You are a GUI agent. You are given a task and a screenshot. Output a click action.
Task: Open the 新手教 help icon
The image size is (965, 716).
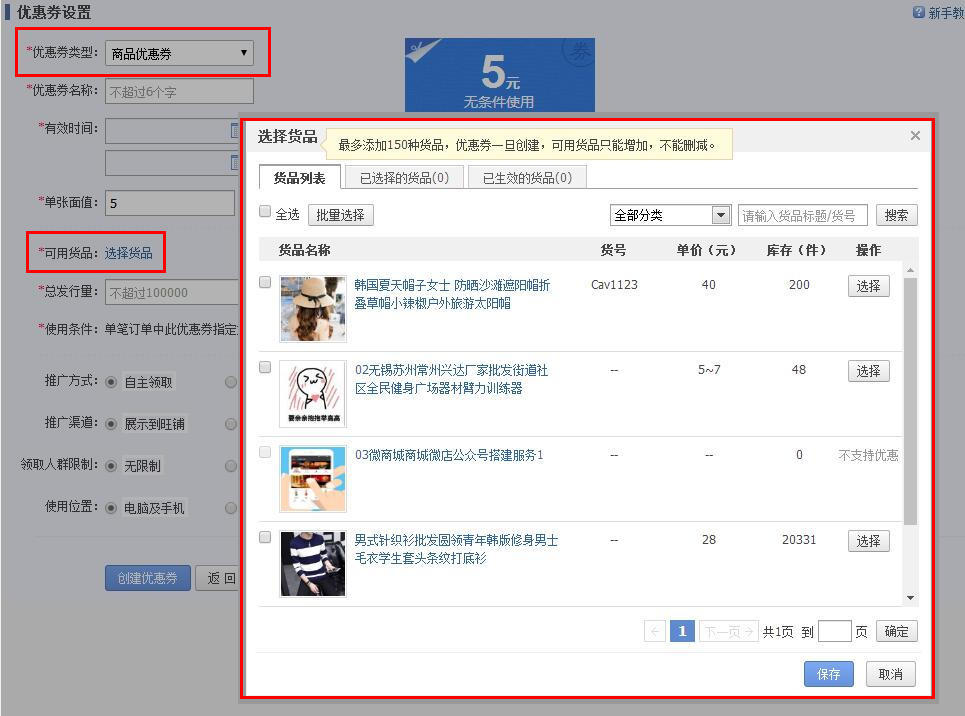[x=918, y=12]
